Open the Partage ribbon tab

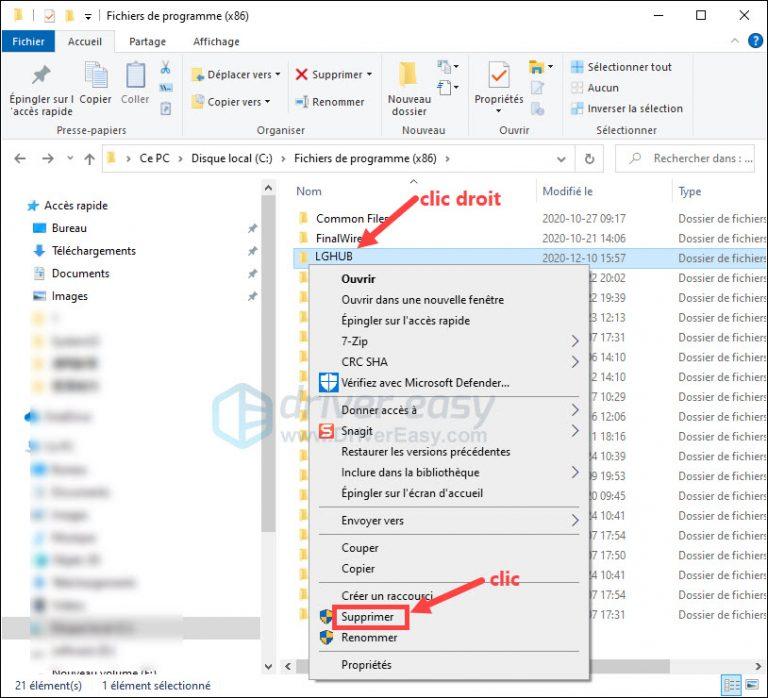pyautogui.click(x=148, y=42)
